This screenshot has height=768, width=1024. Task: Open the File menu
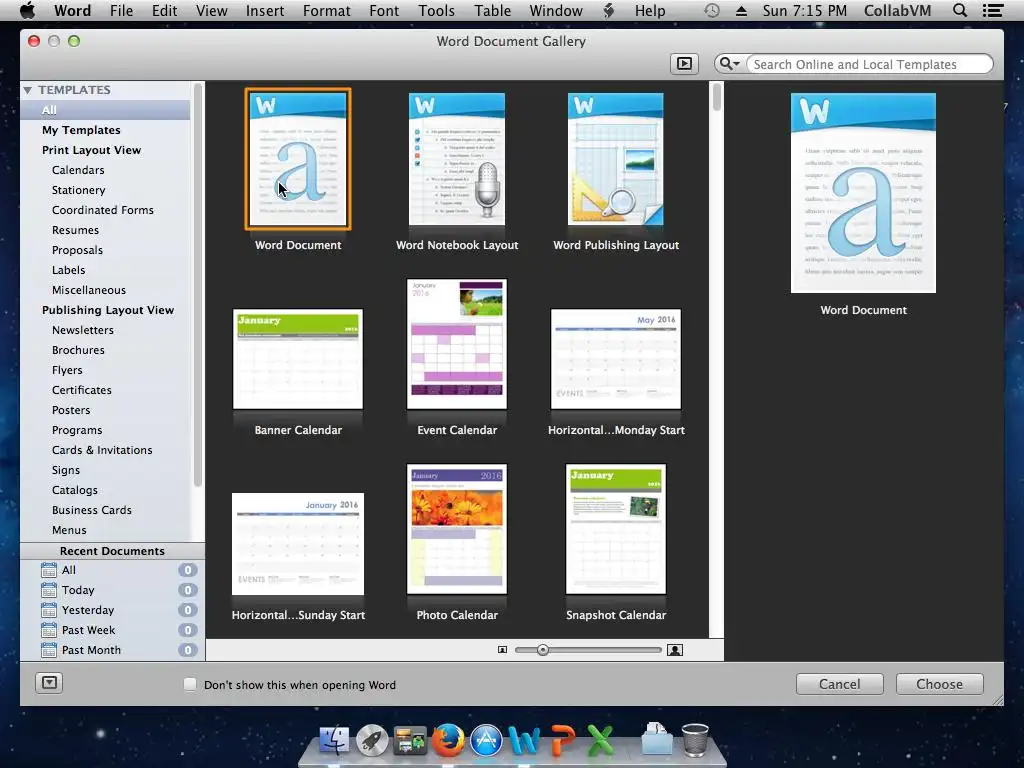(121, 10)
